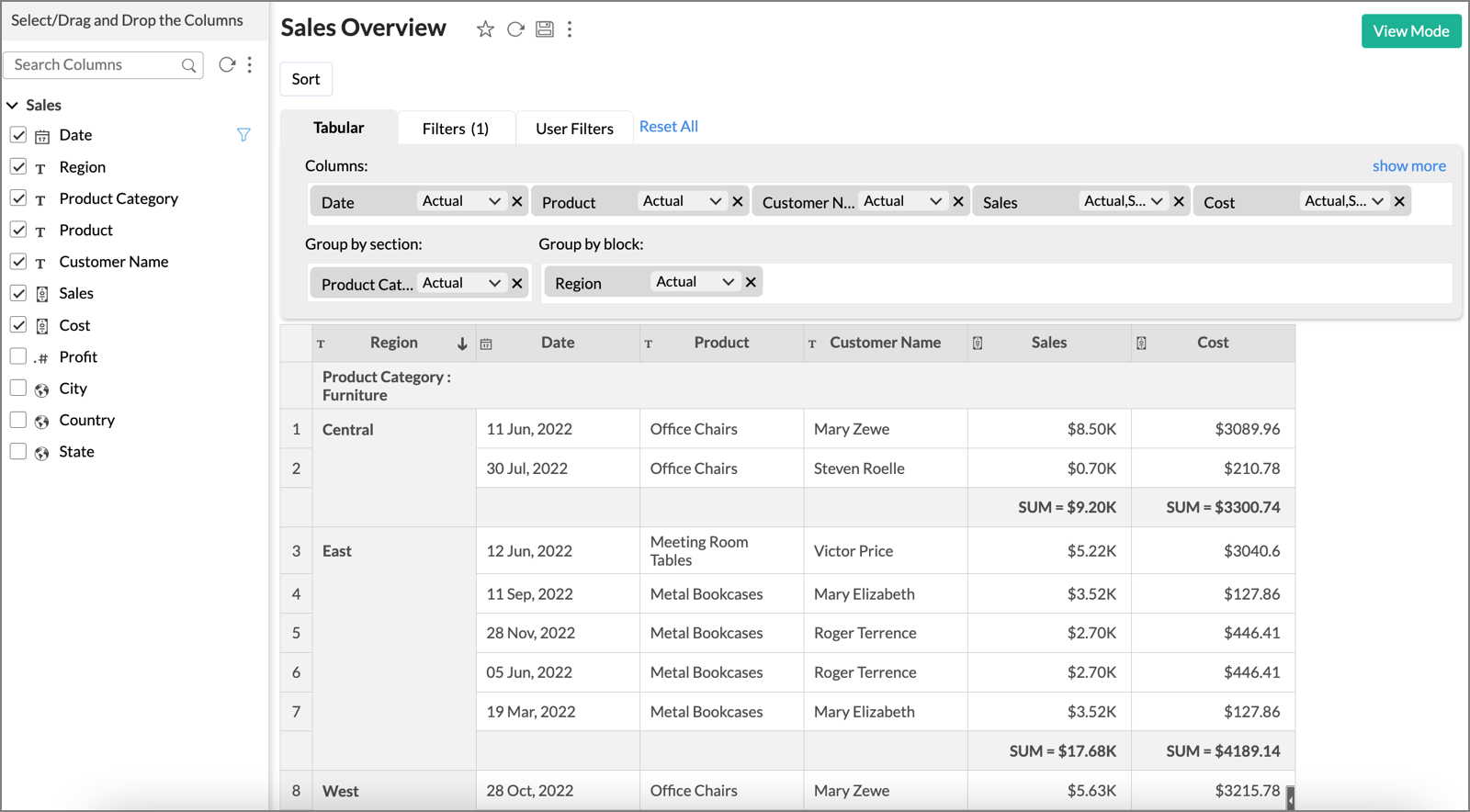This screenshot has width=1470, height=812.
Task: Click the save icon in title bar
Action: click(545, 29)
